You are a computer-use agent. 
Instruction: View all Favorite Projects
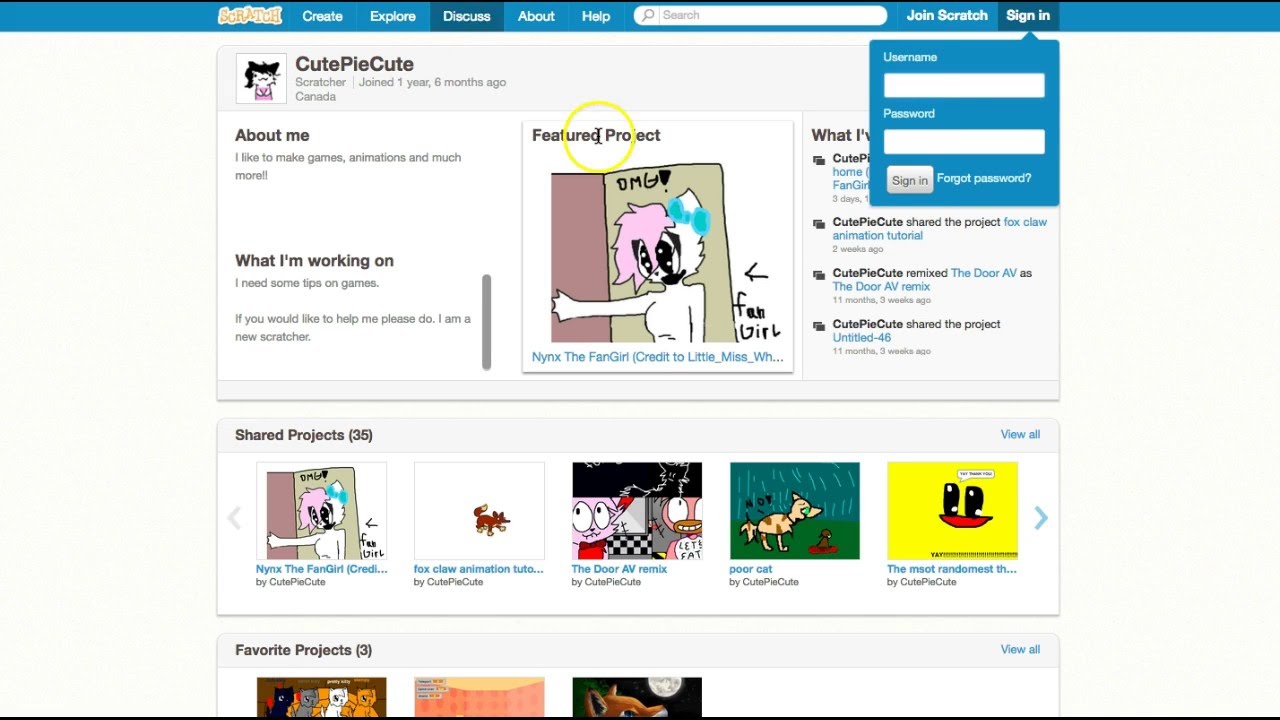[1020, 649]
